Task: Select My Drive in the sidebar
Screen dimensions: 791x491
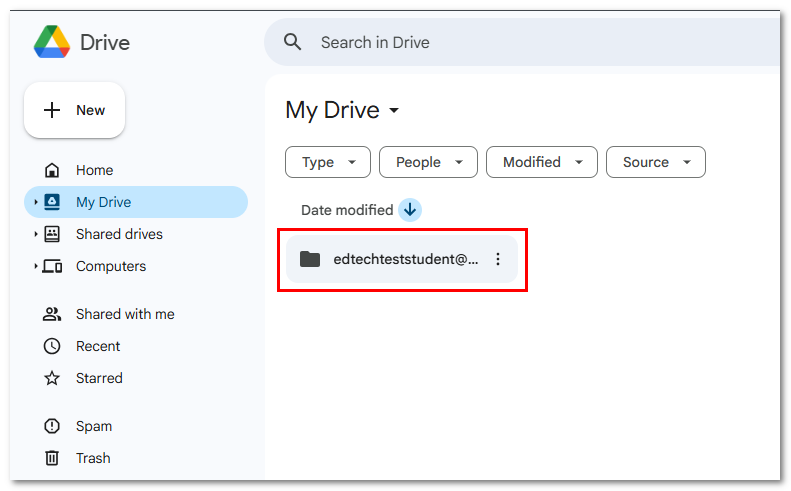Action: tap(136, 202)
